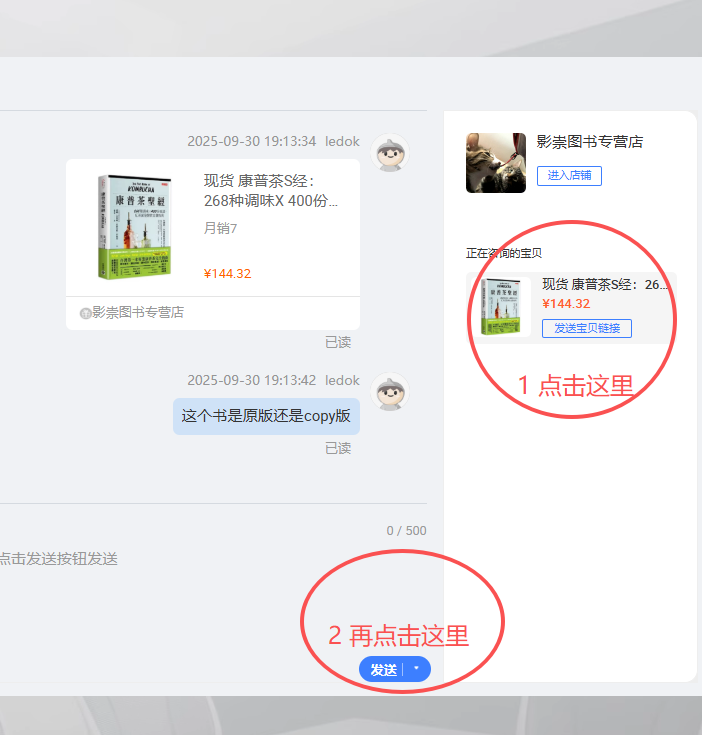Image resolution: width=702 pixels, height=735 pixels.
Task: Open the send-options dropdown arrow beside 发送
Action: [416, 669]
